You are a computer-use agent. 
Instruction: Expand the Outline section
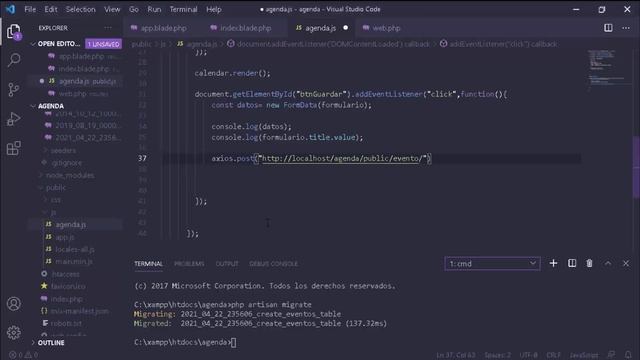[51, 343]
